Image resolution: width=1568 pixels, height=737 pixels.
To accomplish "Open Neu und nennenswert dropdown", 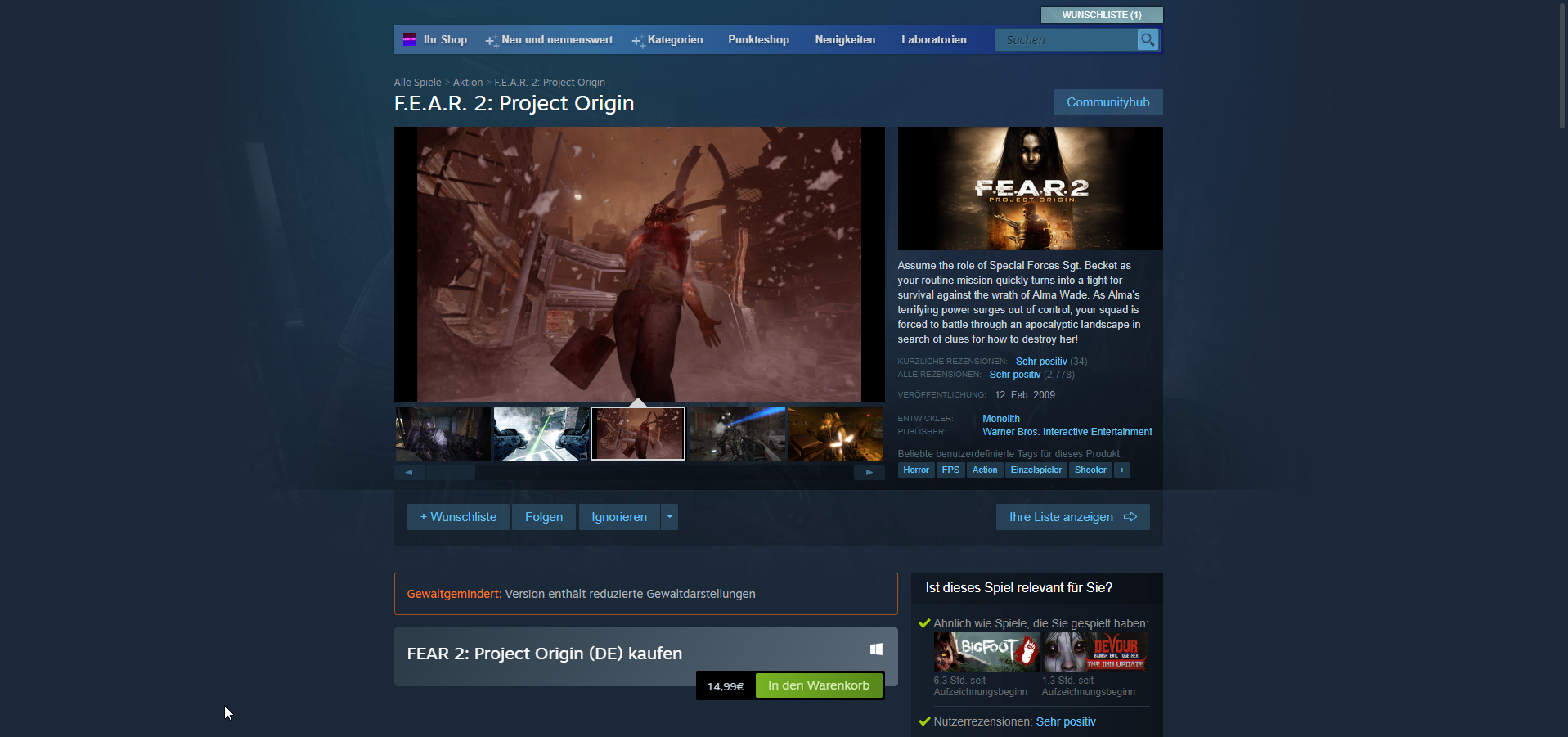I will (x=556, y=39).
